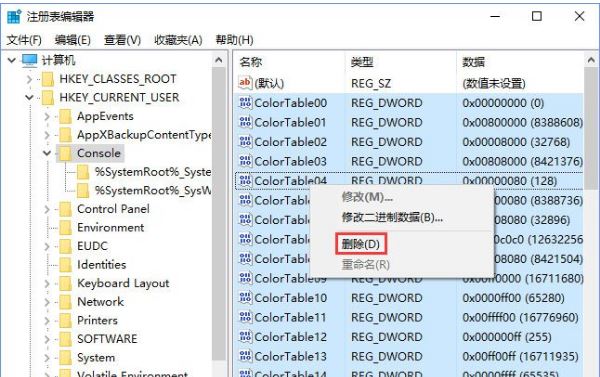Click the data 0x000000ff (255)
This screenshot has width=600, height=377.
[x=507, y=337]
